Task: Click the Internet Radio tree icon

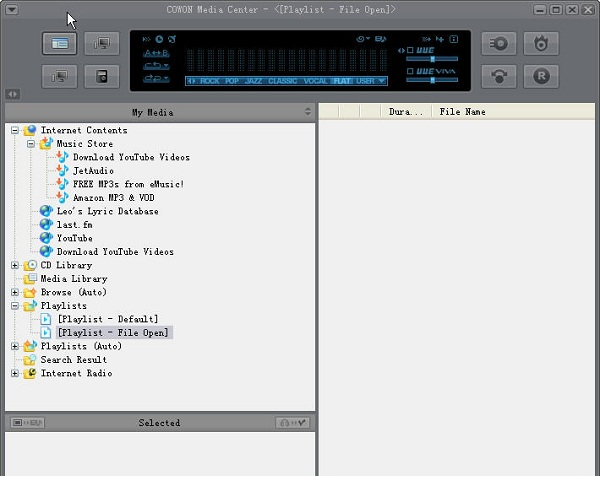Action: click(x=30, y=374)
